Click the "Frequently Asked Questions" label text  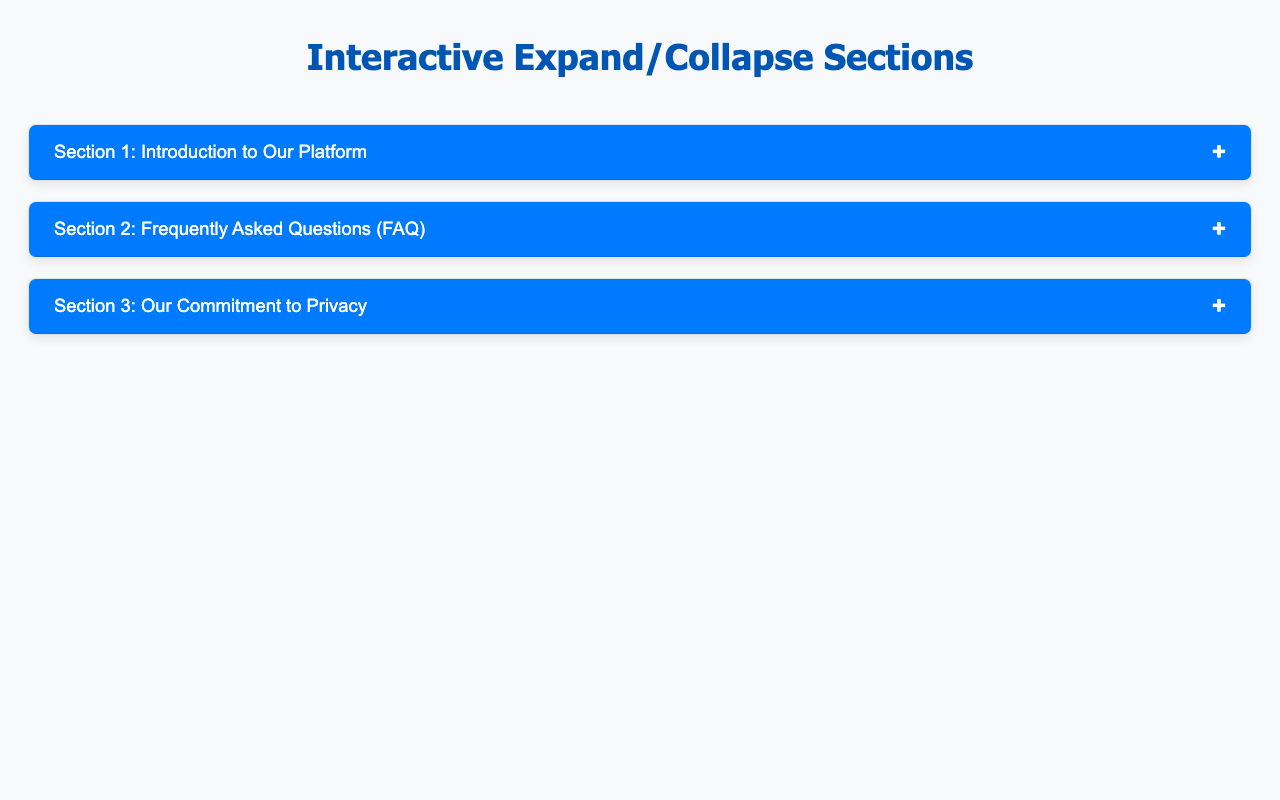pyautogui.click(x=257, y=229)
